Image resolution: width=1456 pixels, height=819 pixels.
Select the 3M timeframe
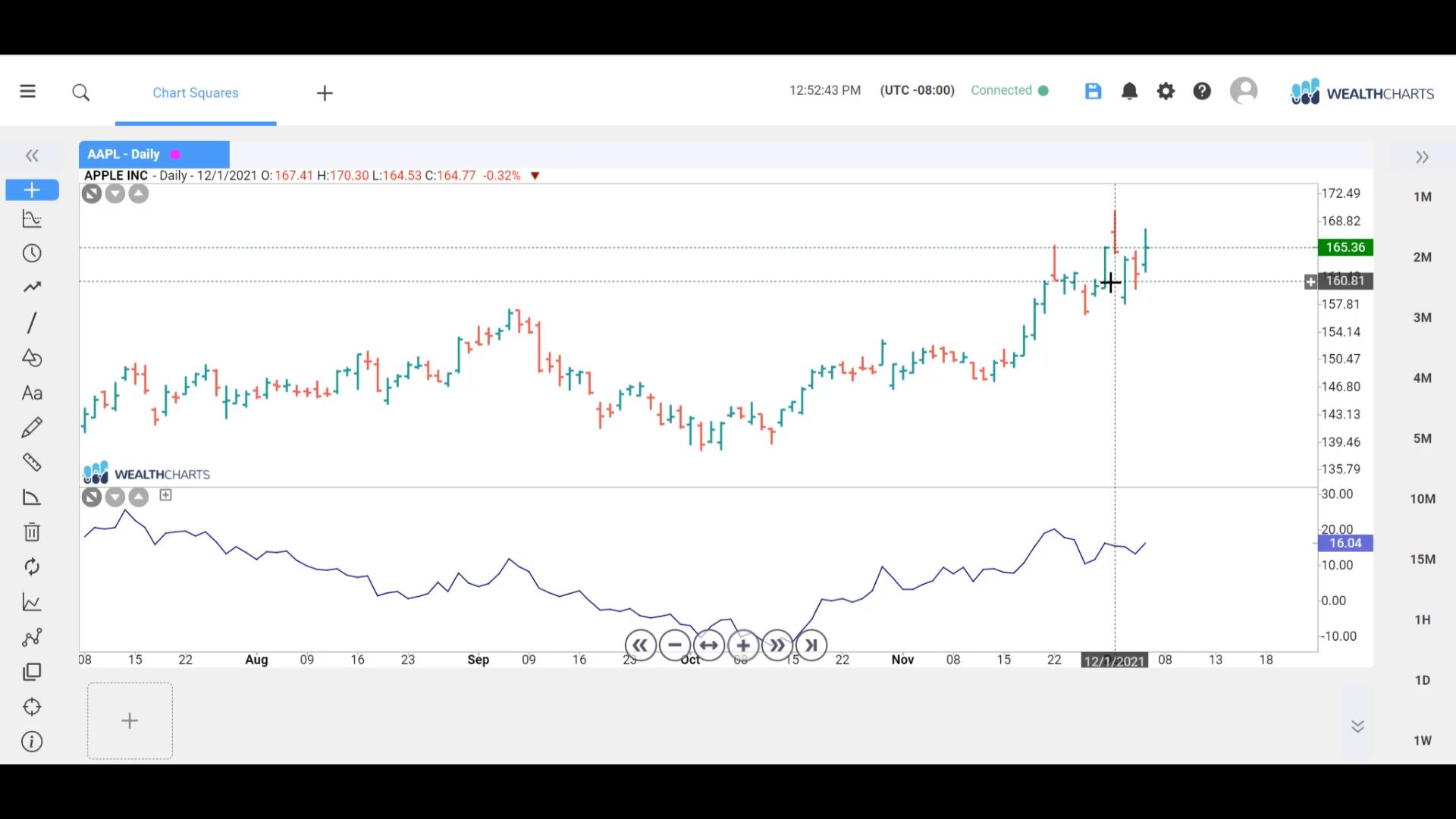(1423, 318)
